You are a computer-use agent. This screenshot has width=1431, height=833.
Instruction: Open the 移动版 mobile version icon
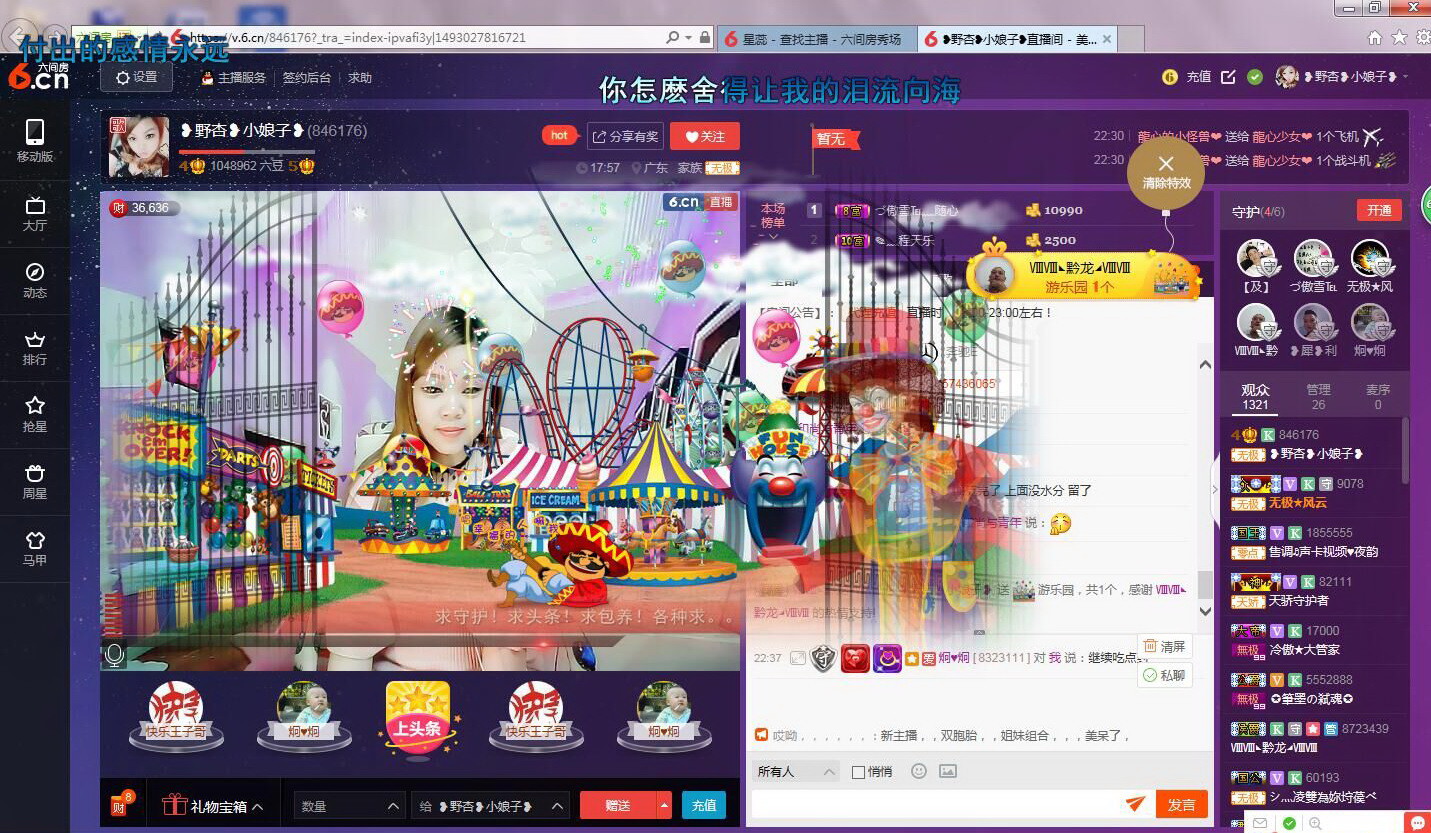pyautogui.click(x=35, y=140)
